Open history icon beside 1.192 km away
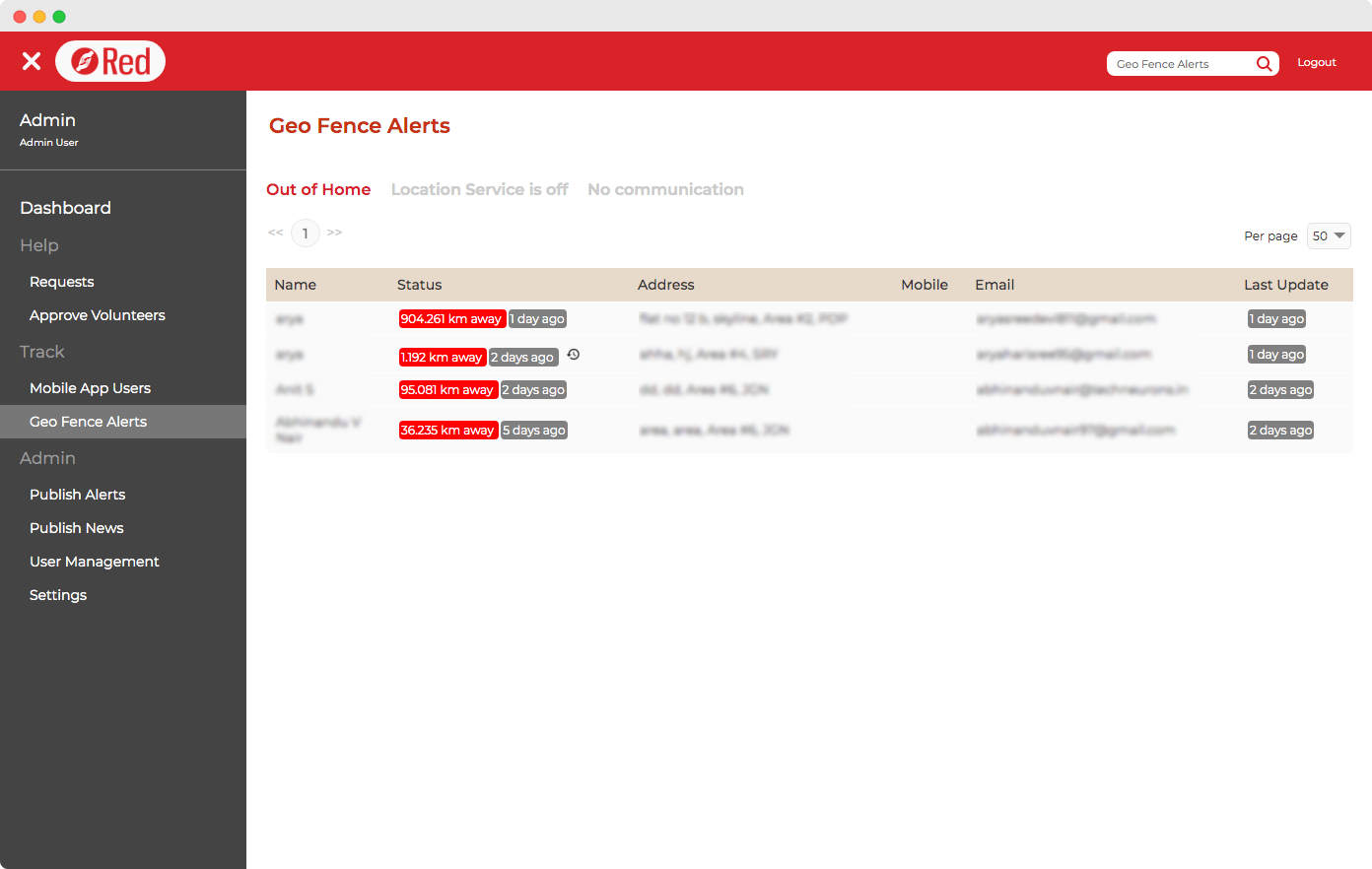The height and width of the screenshot is (869, 1372). [x=574, y=355]
